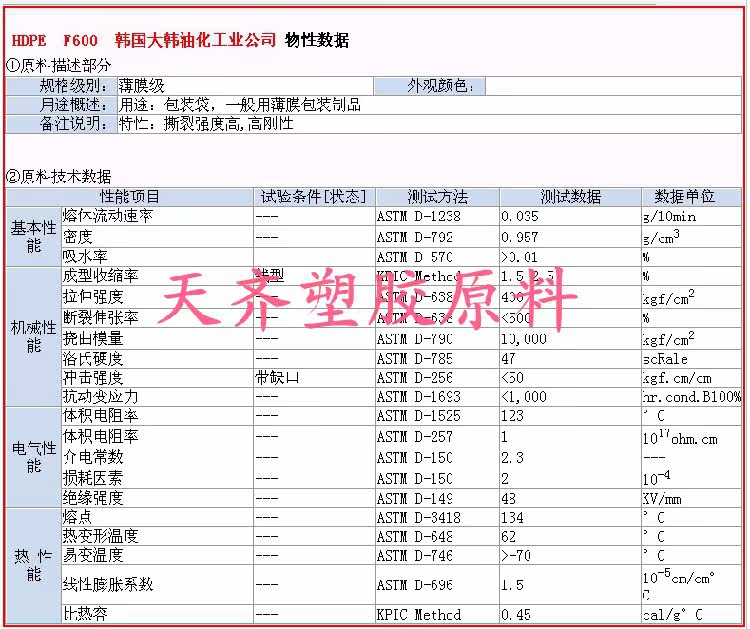Click the g/10min unit cell
Viewport: 750px width, 629px height.
pyautogui.click(x=691, y=216)
